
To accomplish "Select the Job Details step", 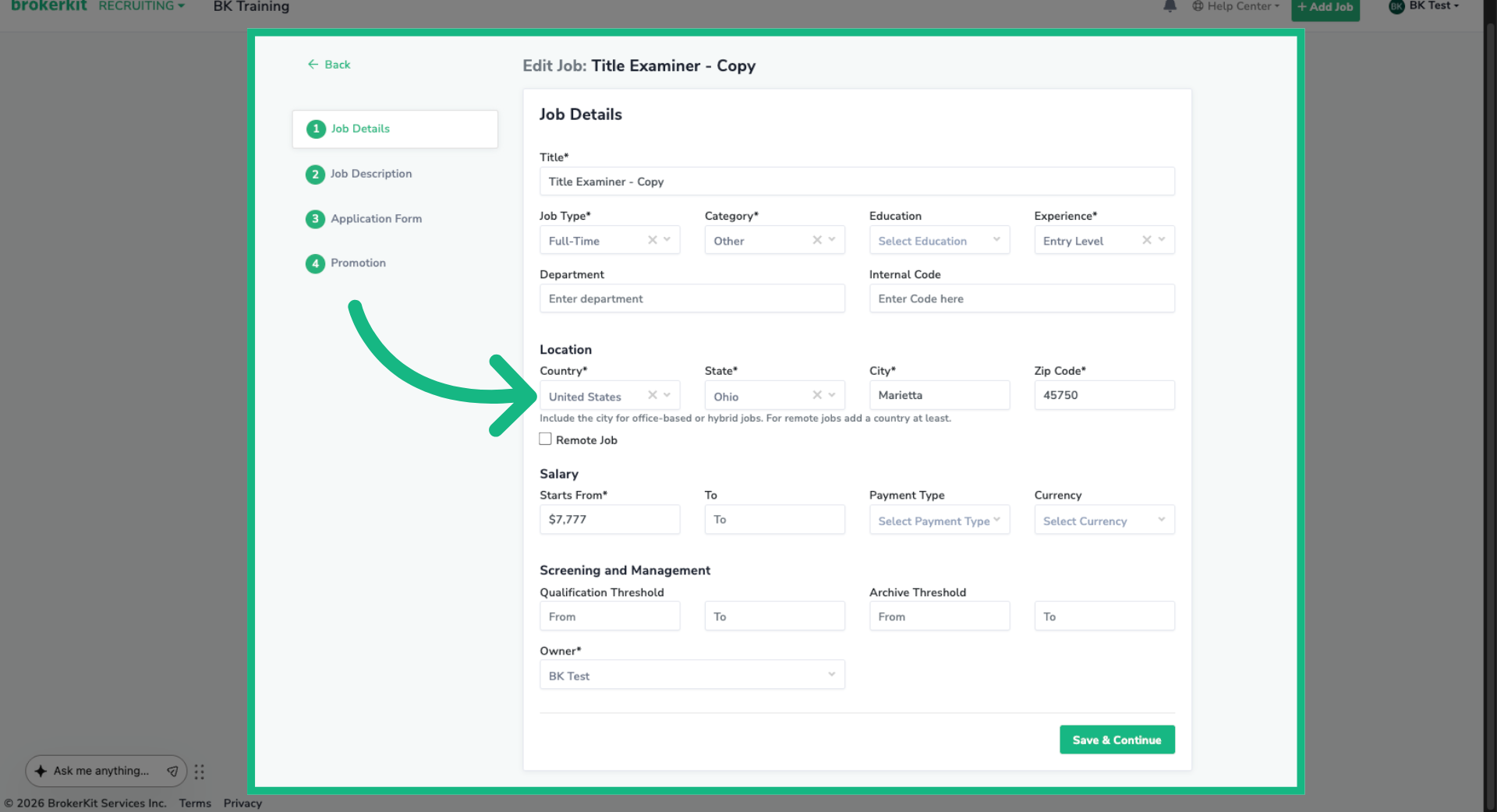I will 395,129.
